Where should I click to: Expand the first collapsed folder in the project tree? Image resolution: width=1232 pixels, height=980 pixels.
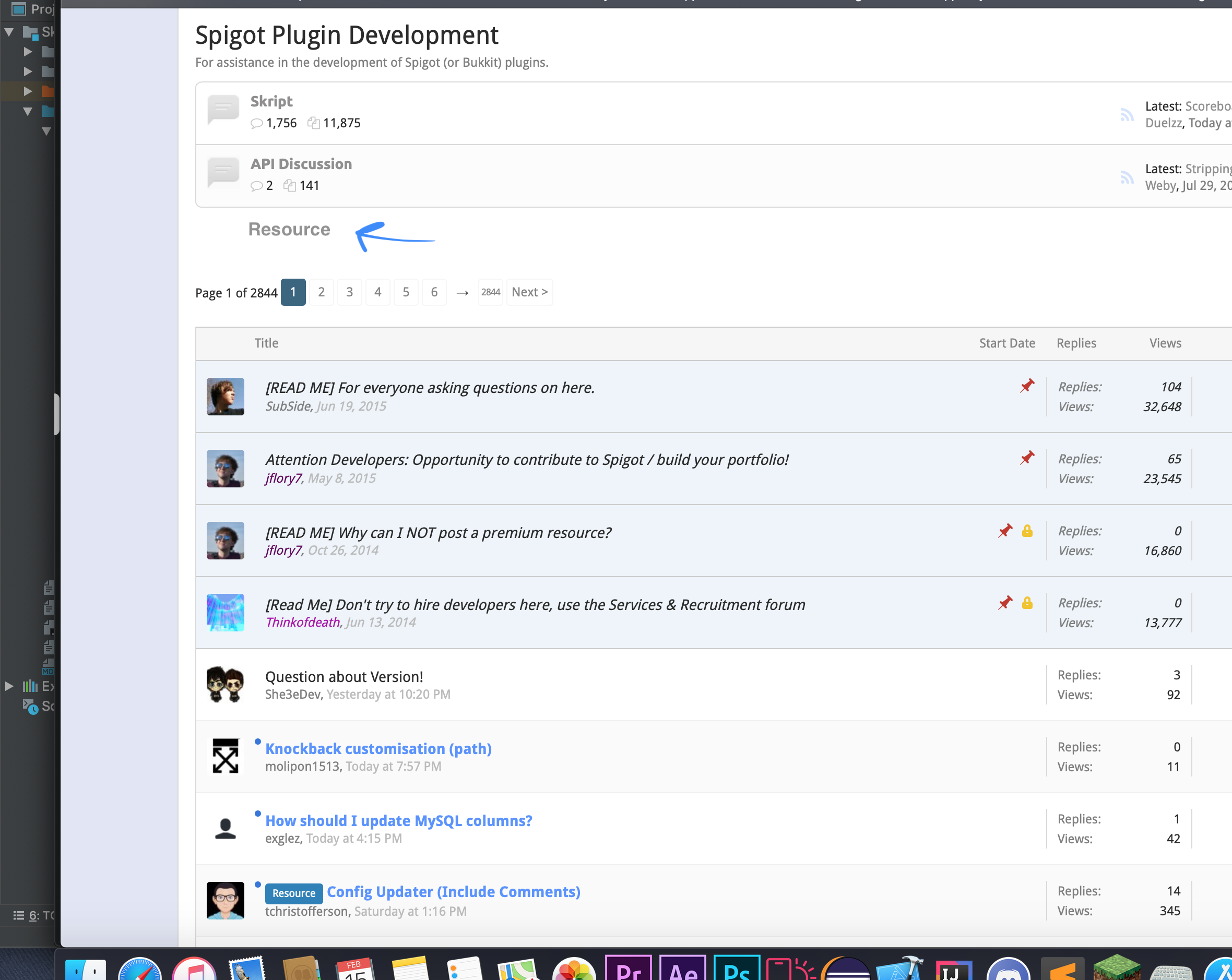pos(28,51)
